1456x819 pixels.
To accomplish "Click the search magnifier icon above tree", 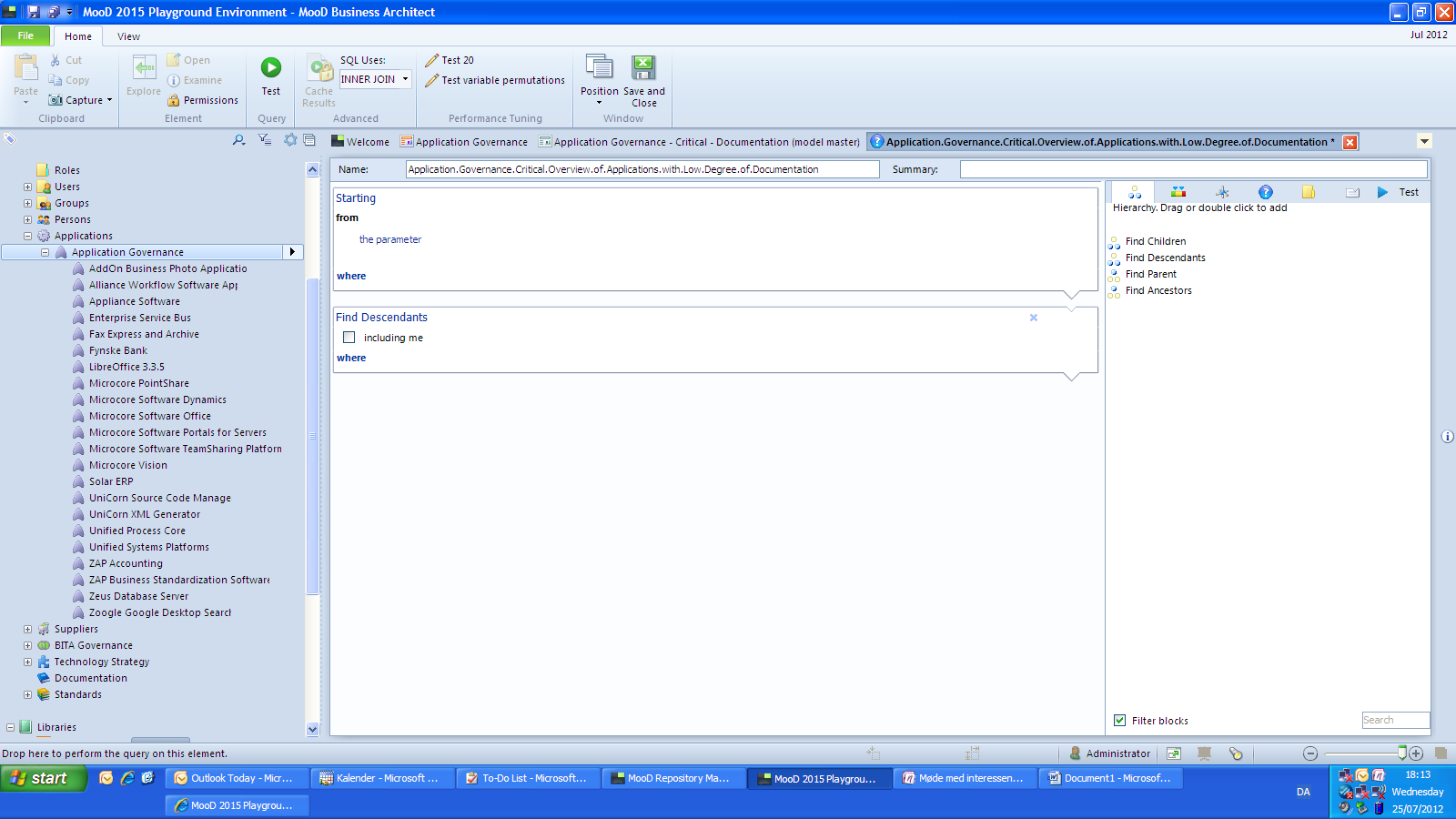I will pos(238,140).
